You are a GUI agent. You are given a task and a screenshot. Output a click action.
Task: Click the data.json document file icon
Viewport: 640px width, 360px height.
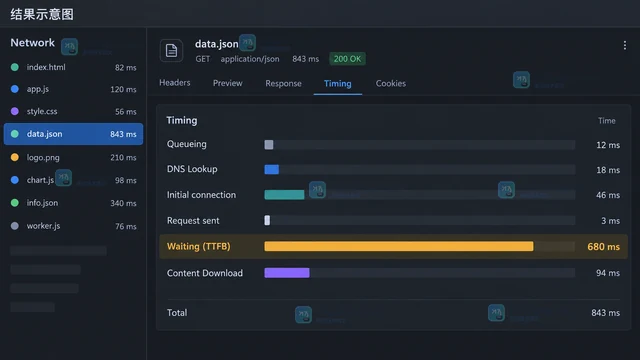pos(171,51)
